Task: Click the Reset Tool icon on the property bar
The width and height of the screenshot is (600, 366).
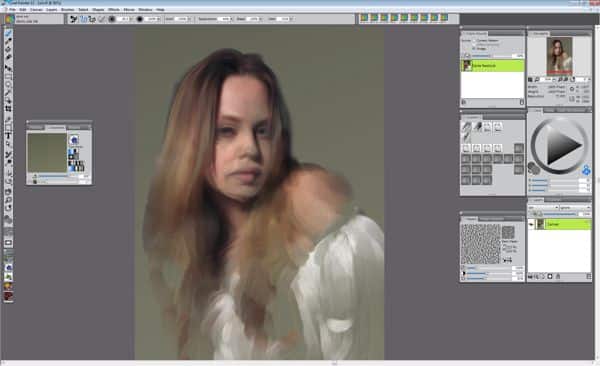Action: tap(73, 19)
